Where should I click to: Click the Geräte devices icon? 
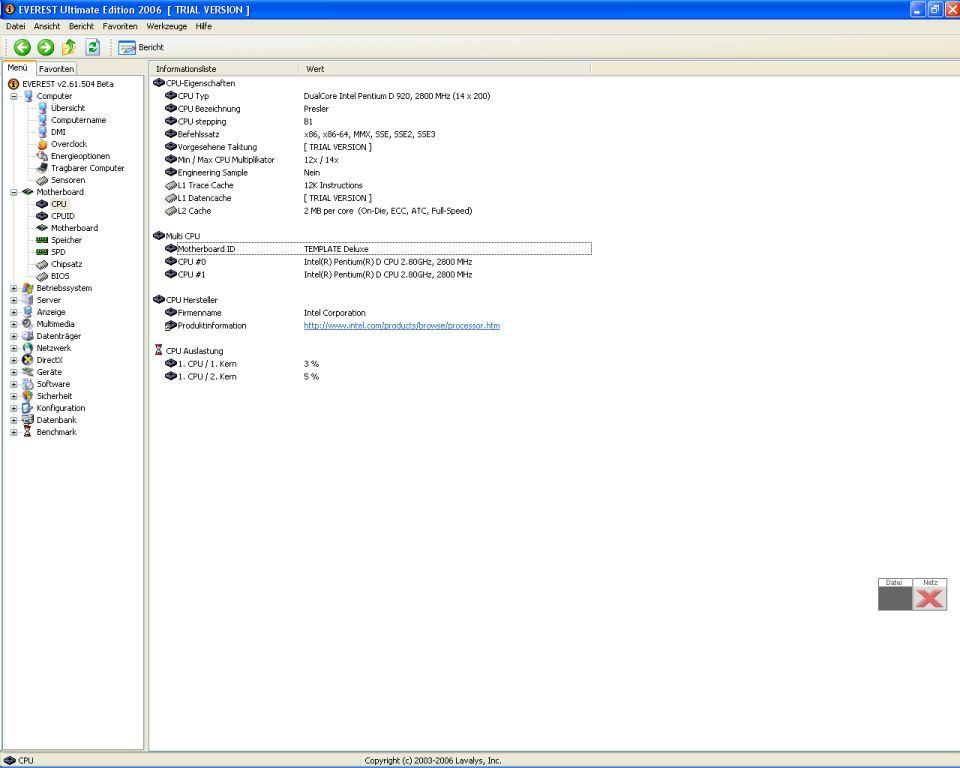[28, 372]
